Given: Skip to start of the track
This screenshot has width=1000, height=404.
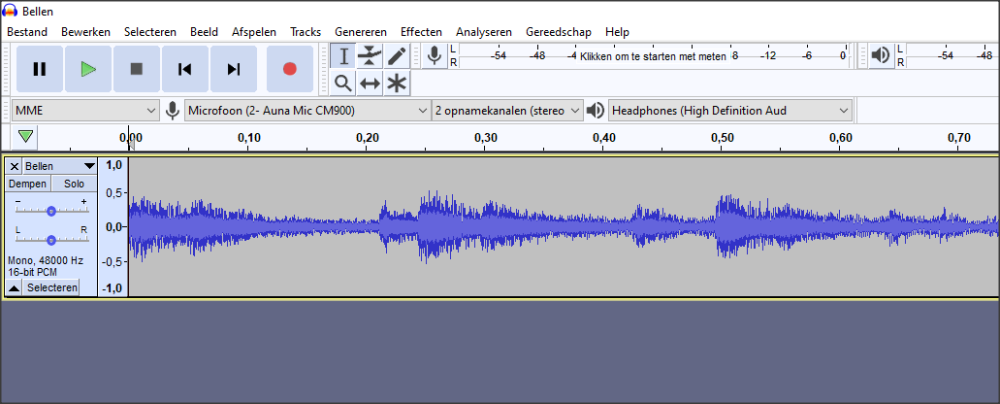Looking at the screenshot, I should (x=185, y=69).
